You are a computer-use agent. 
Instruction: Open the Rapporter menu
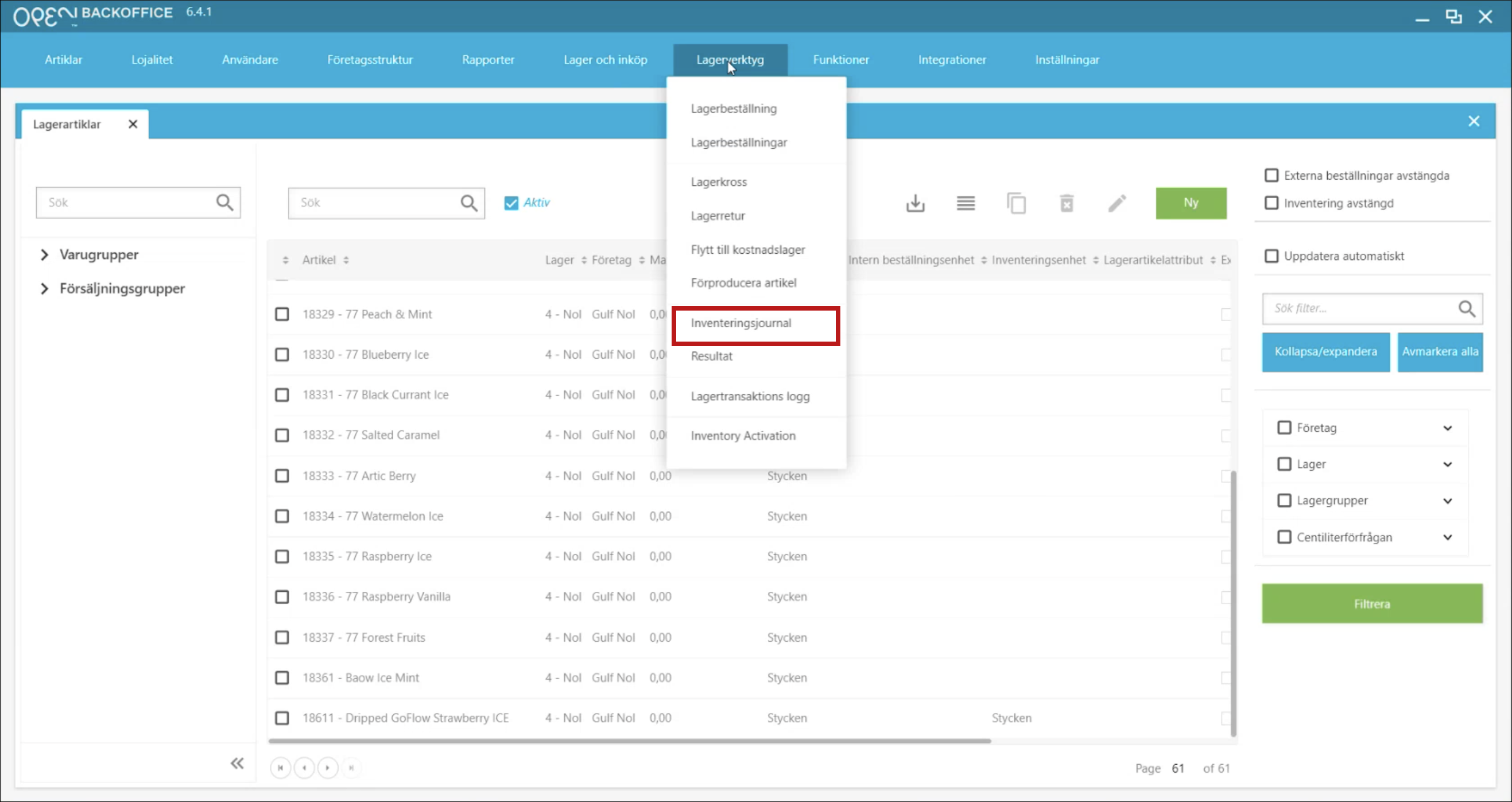coord(488,59)
